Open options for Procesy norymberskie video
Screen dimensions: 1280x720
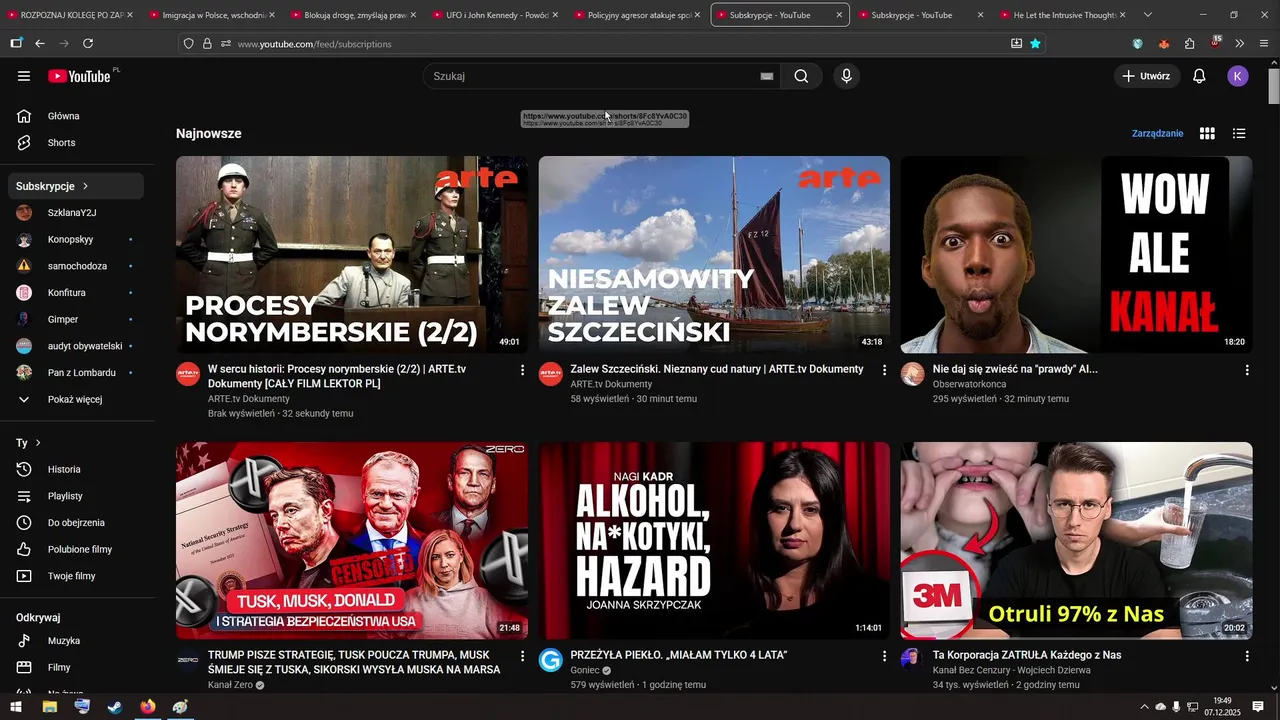coord(522,370)
